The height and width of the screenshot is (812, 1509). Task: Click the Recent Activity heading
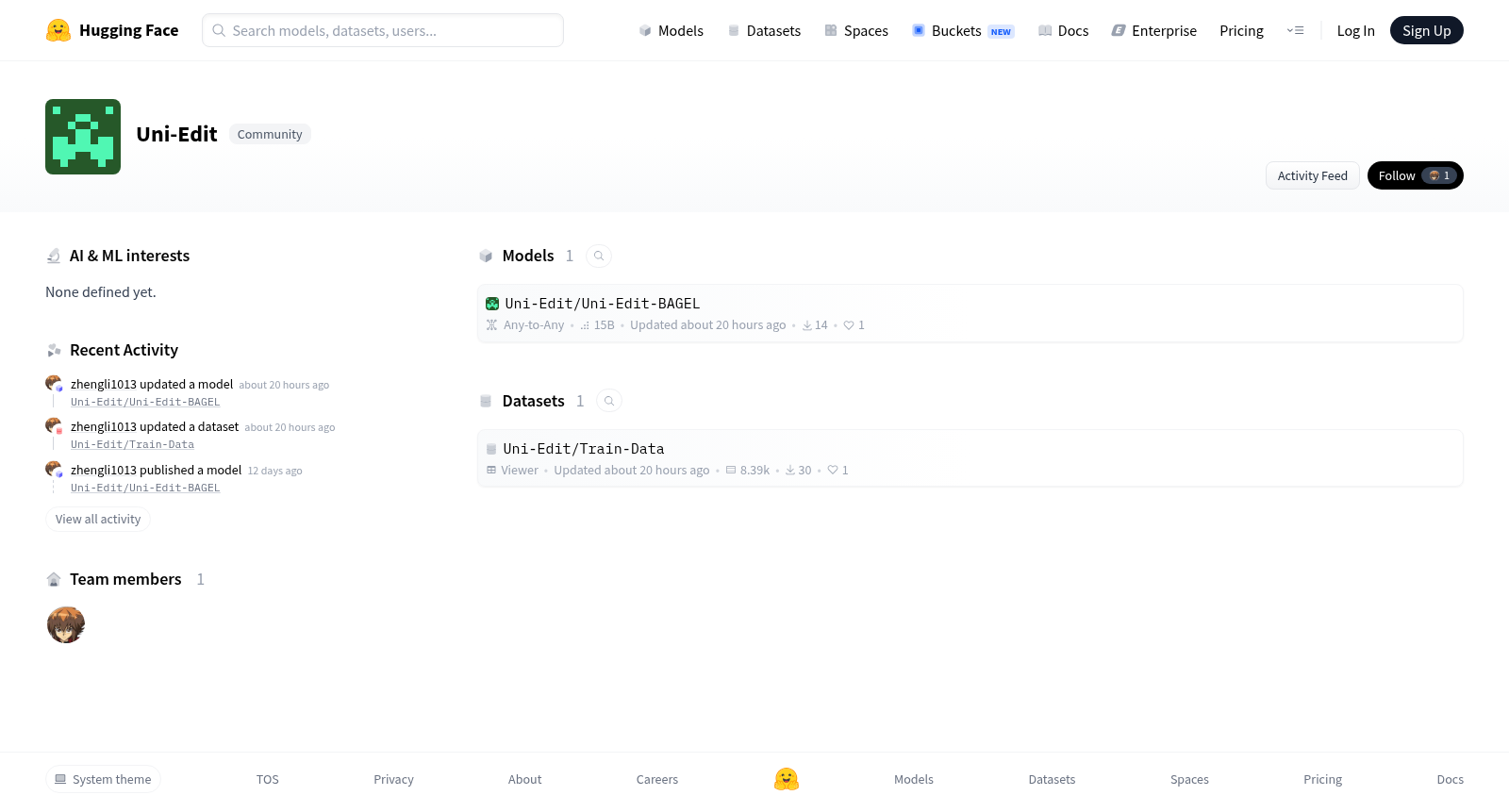124,350
